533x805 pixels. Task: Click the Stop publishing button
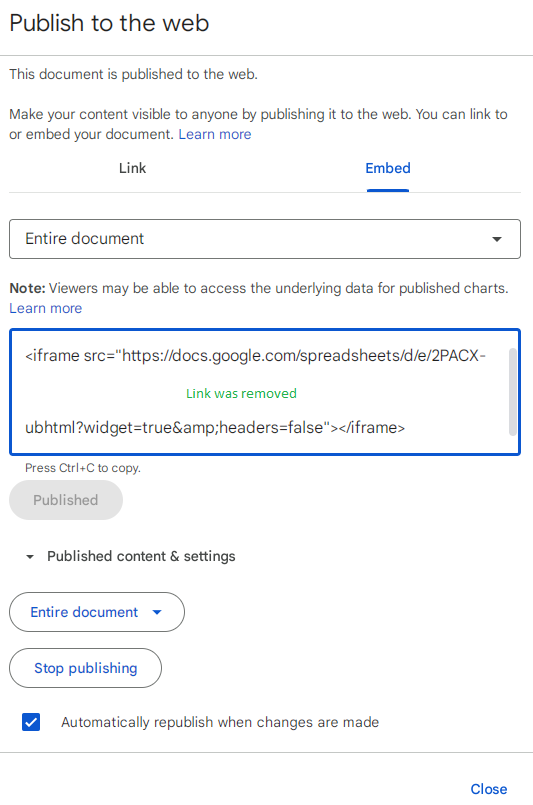click(x=85, y=668)
